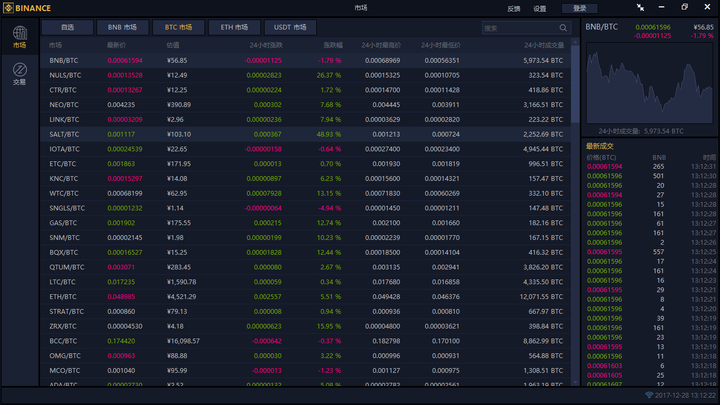Sort by the 市场 column header
Viewport: 720px width, 405px height.
point(56,45)
